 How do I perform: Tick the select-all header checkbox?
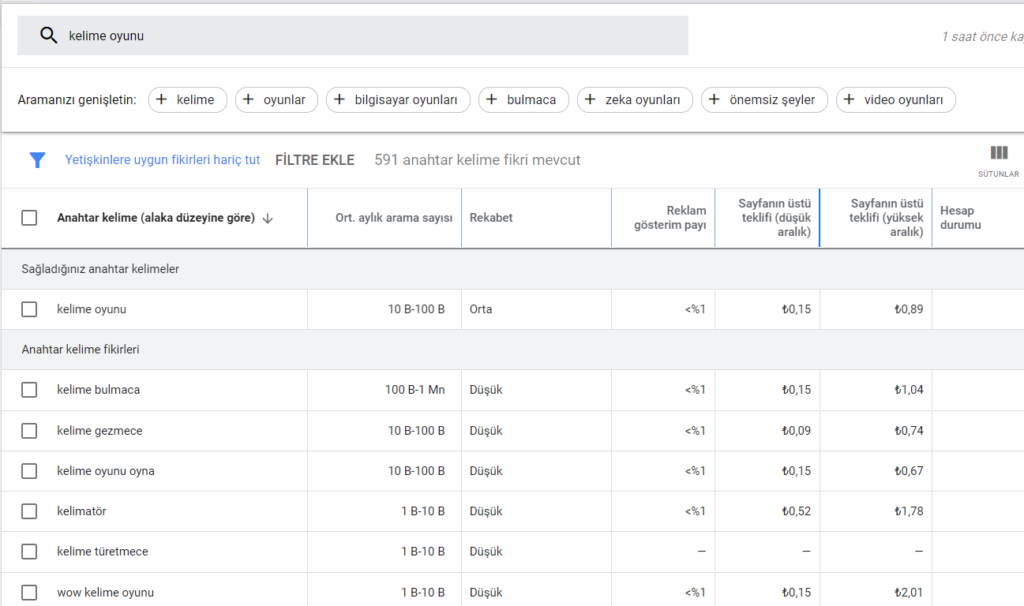click(x=29, y=218)
